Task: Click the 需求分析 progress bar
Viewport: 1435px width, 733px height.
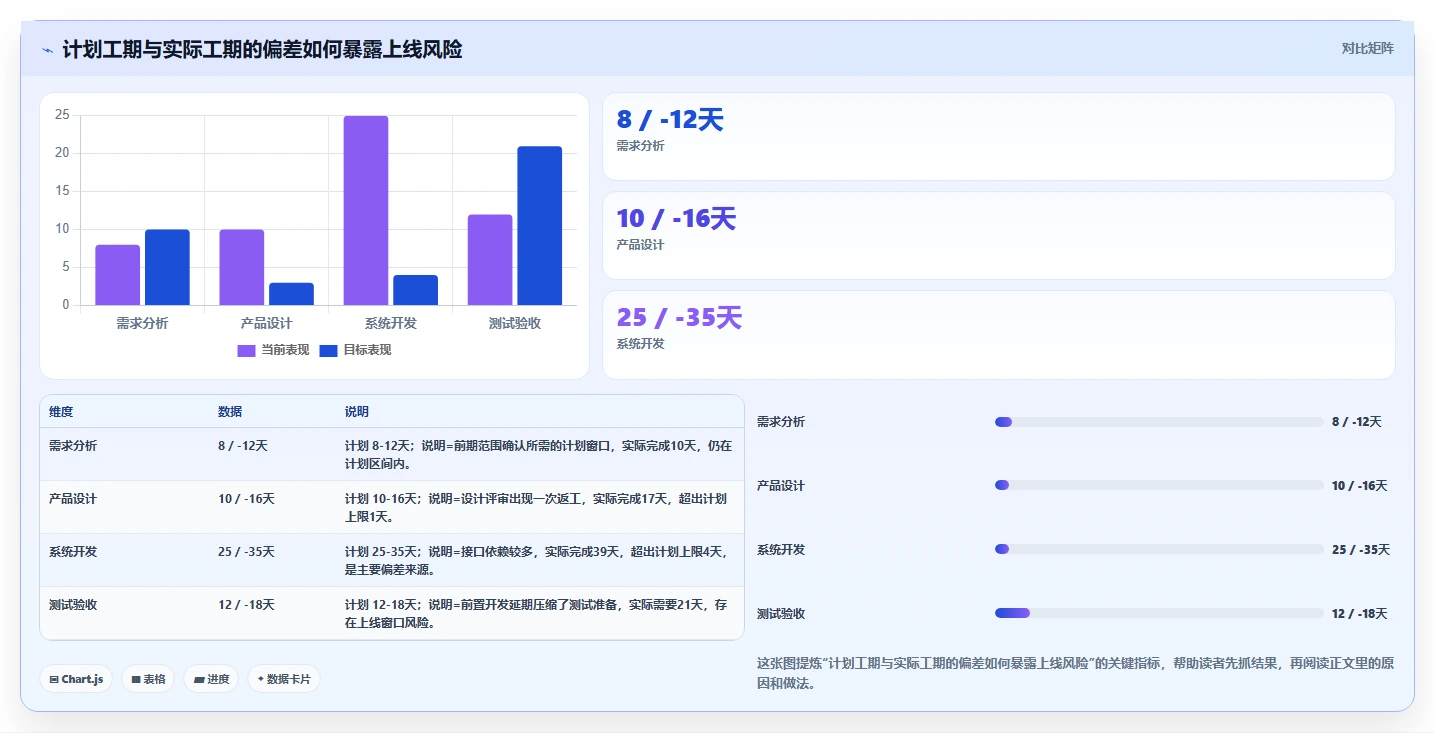Action: 1159,422
